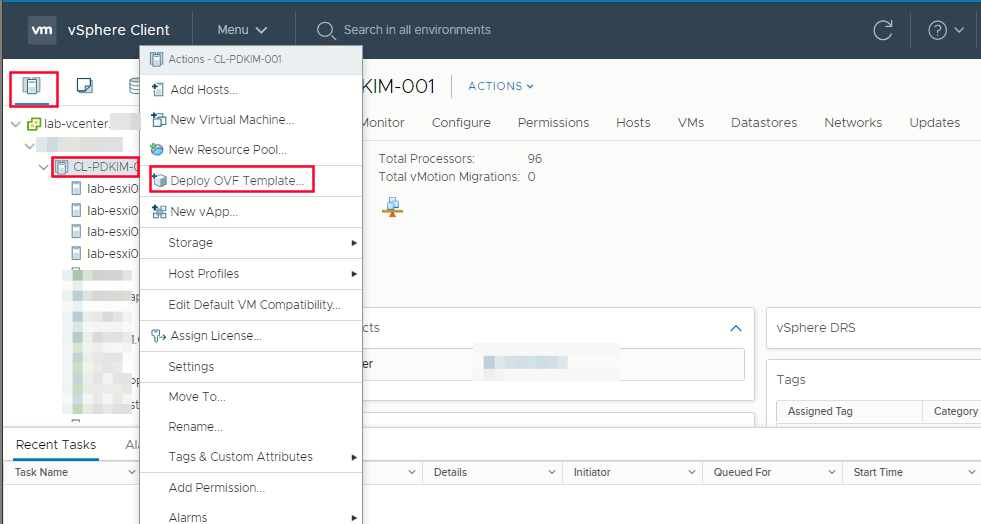Collapse the related objects panel chevron
981x524 pixels.
tap(736, 328)
